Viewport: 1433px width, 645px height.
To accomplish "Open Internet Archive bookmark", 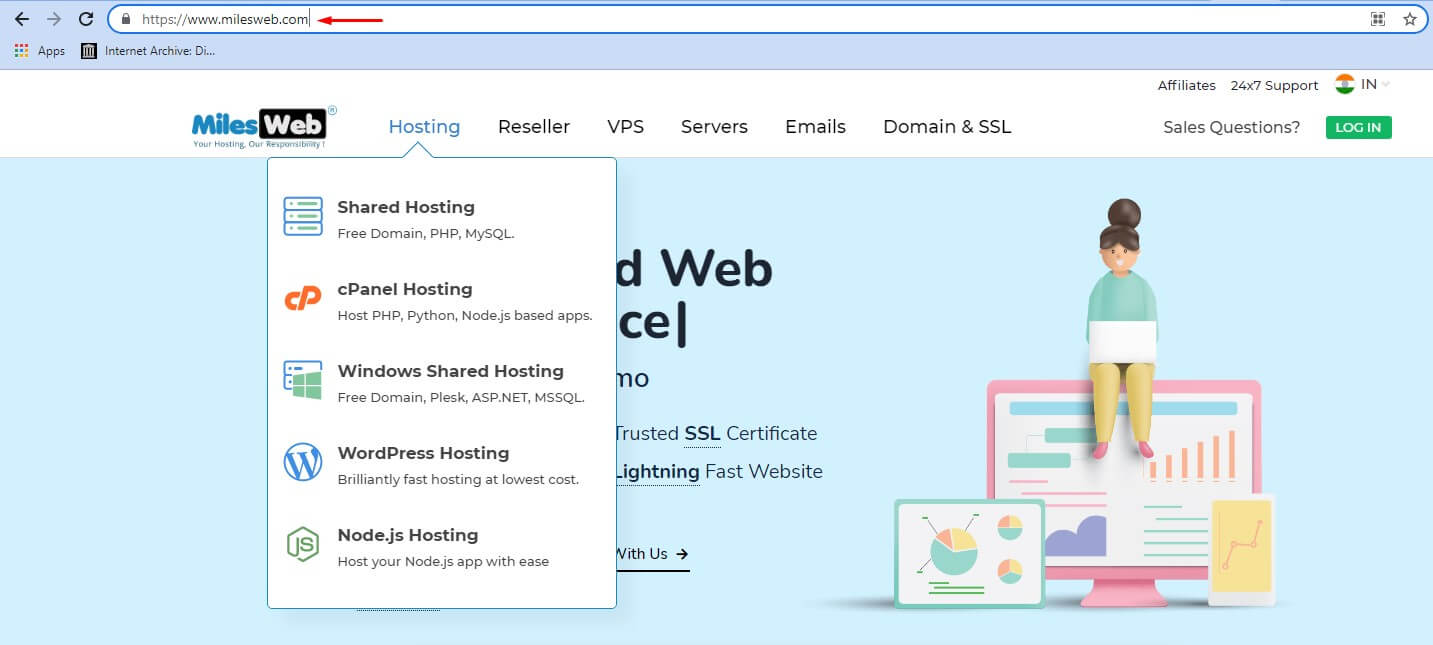I will click(x=148, y=50).
